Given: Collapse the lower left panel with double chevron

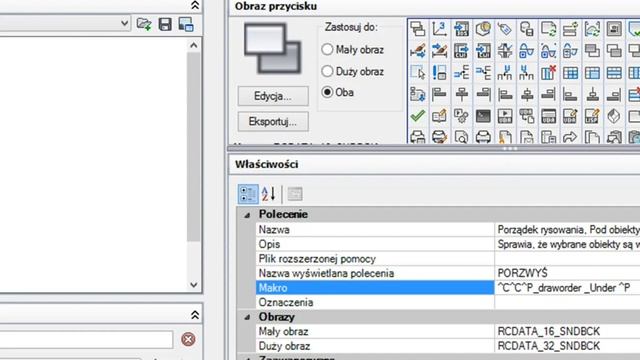Looking at the screenshot, I should pyautogui.click(x=195, y=315).
